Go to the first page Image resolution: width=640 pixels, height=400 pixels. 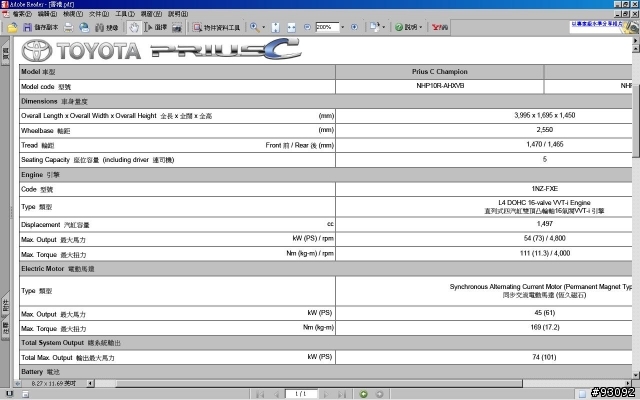260,394
